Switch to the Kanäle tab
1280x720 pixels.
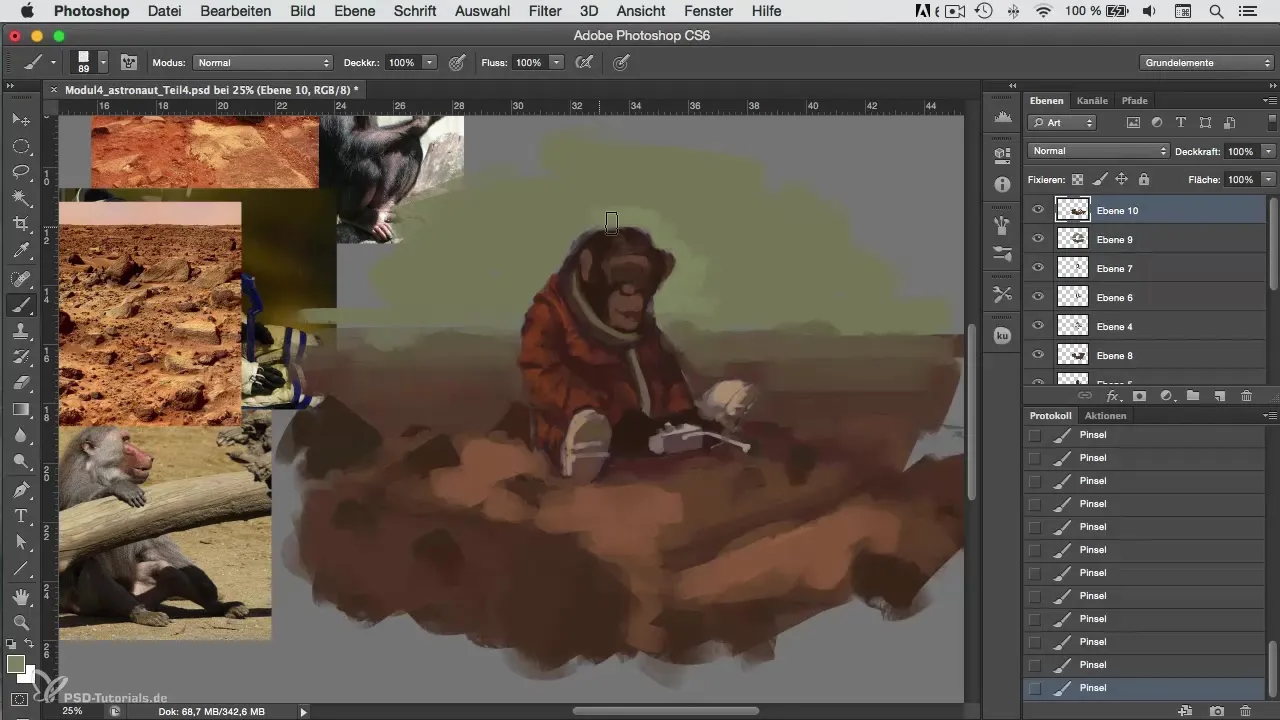pos(1091,101)
